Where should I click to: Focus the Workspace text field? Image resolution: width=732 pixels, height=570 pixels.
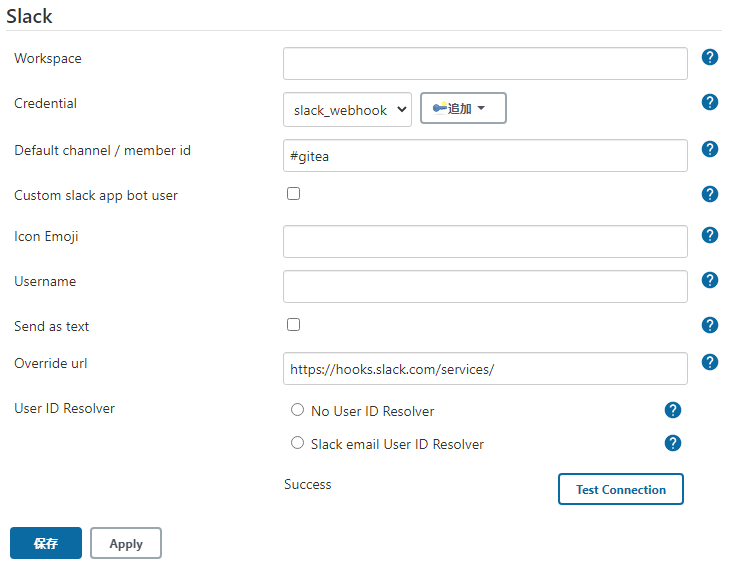tap(485, 64)
